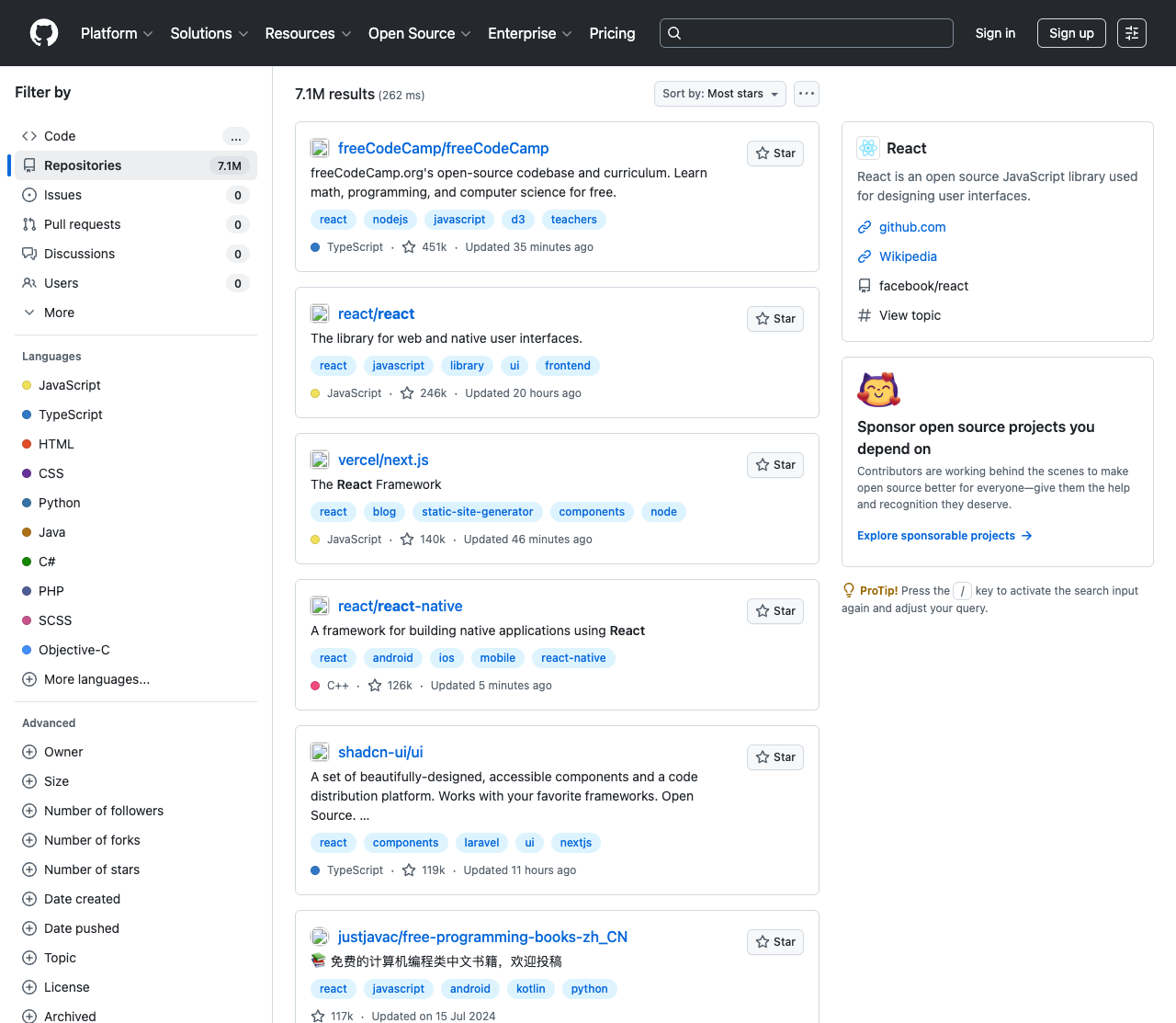This screenshot has height=1023, width=1176.
Task: Filter results by Users
Action: [136, 283]
